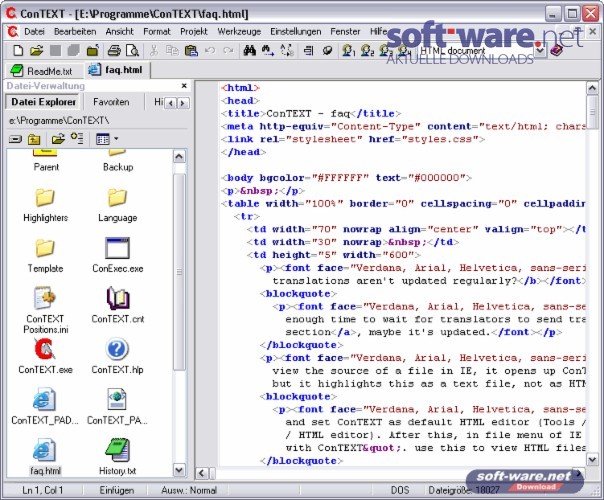Switch to the ReadMe.txt document tab

(x=44, y=71)
